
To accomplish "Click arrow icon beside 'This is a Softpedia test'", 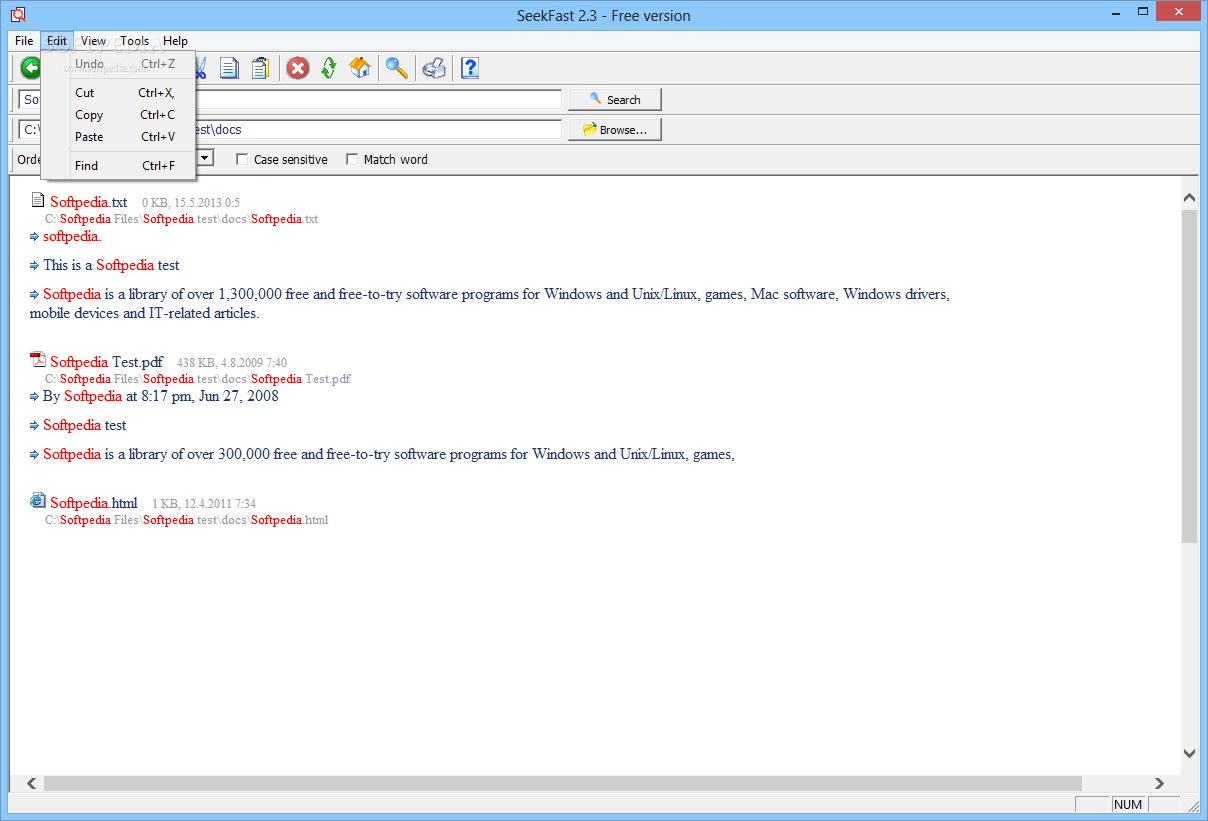I will (34, 265).
